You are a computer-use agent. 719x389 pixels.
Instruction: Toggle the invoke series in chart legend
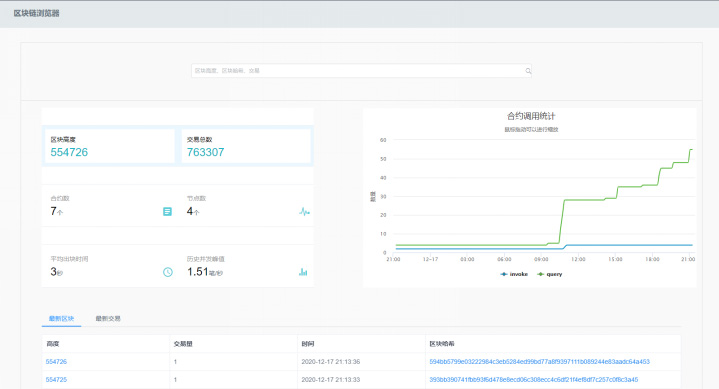pos(514,274)
